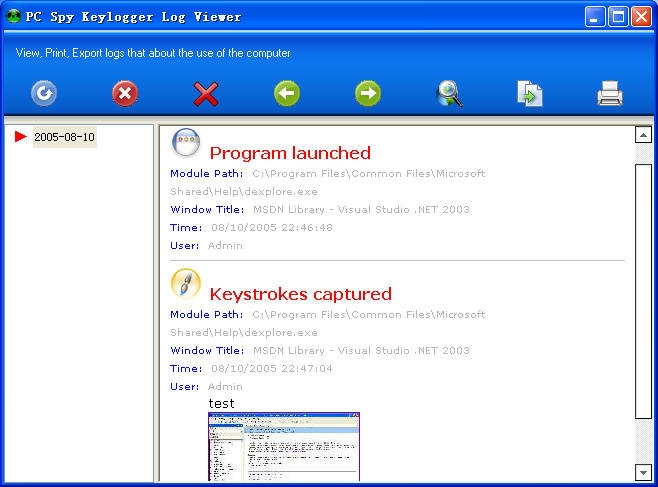
Task: Open search with magnifying glass icon
Action: pyautogui.click(x=449, y=94)
